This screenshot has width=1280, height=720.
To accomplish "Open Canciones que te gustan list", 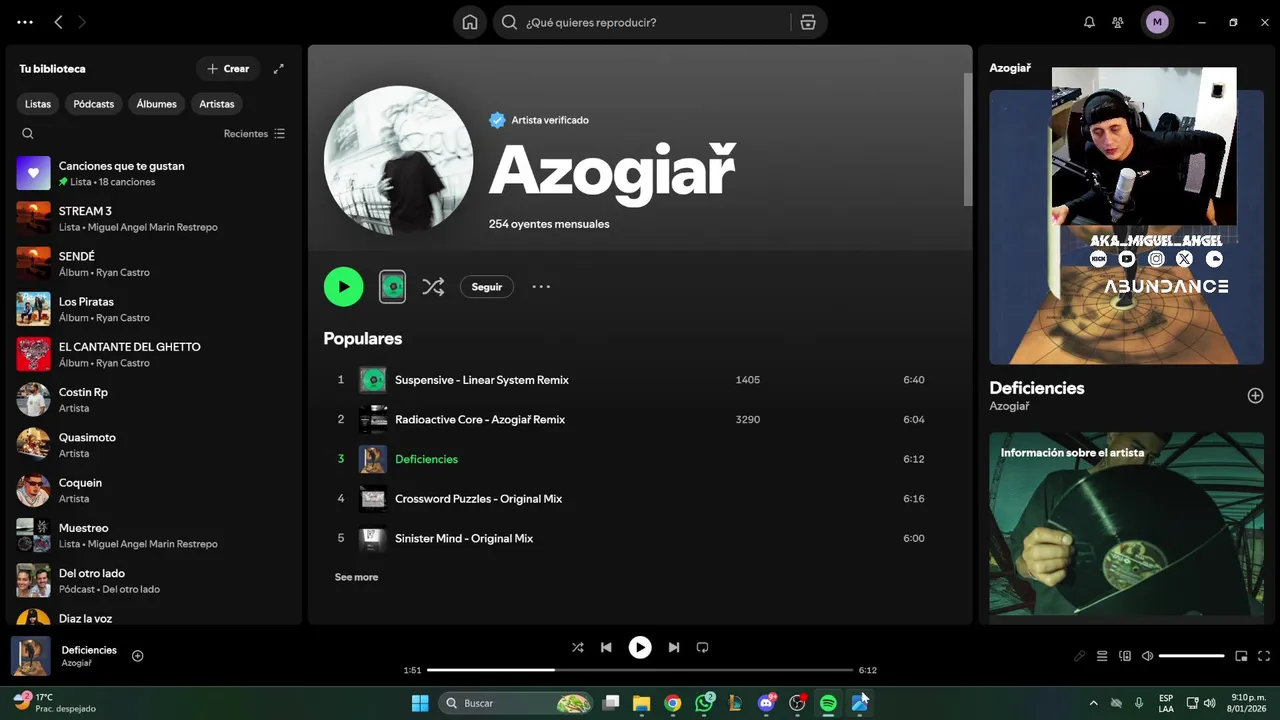I will pos(154,173).
